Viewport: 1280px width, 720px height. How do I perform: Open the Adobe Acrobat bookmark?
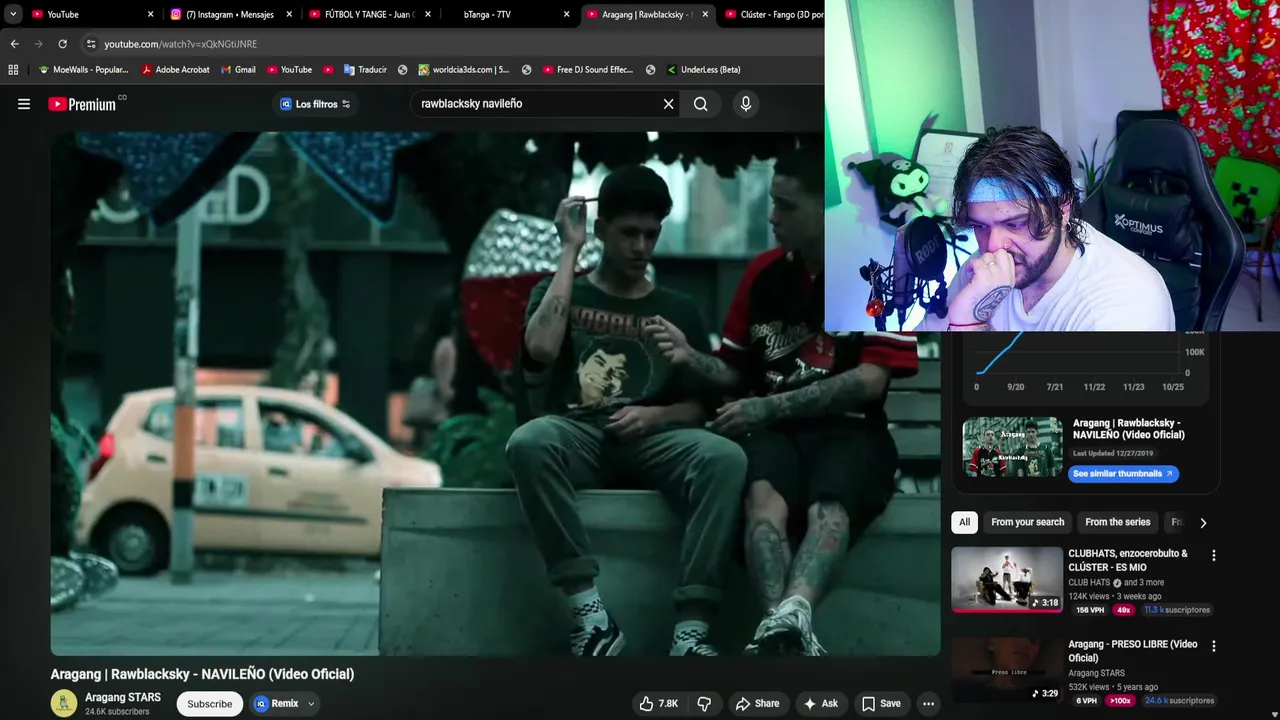[176, 70]
